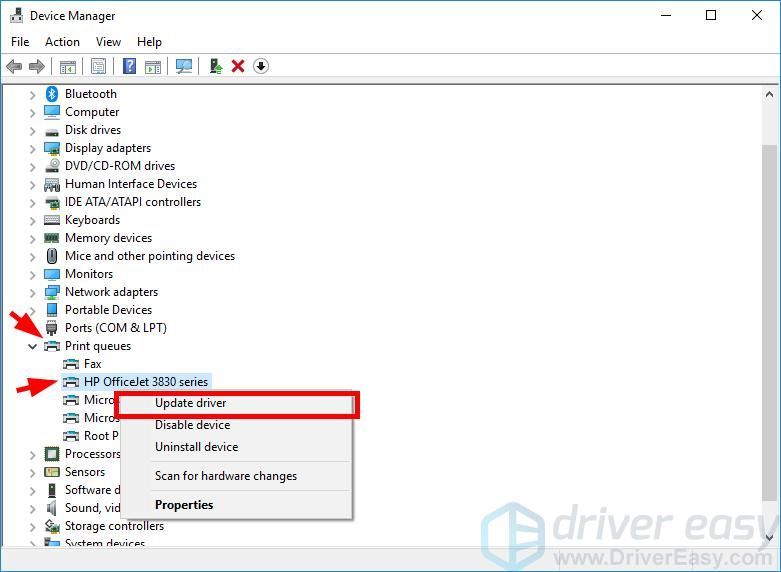781x572 pixels.
Task: Click the Processors icon
Action: (x=52, y=454)
